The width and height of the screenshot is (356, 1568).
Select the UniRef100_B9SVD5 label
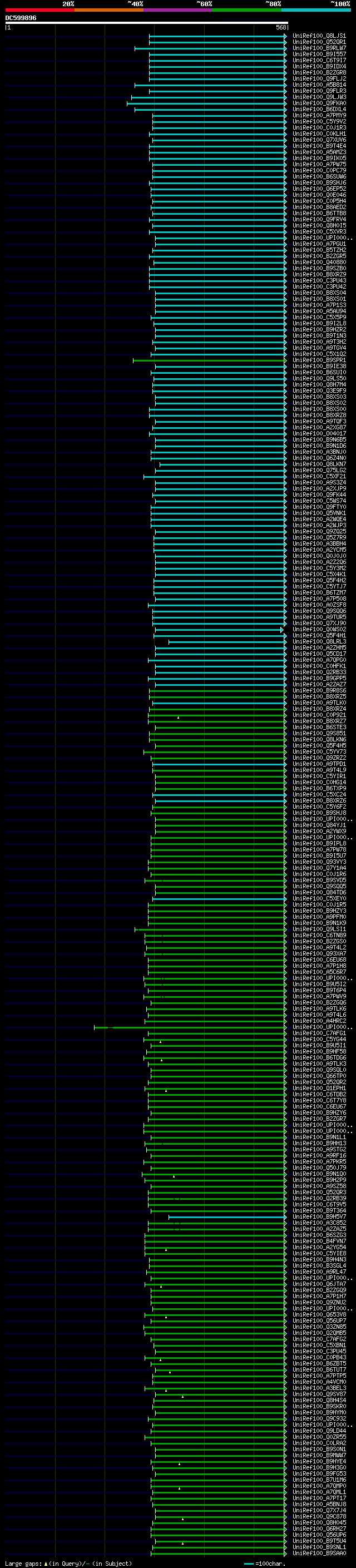tap(319, 880)
